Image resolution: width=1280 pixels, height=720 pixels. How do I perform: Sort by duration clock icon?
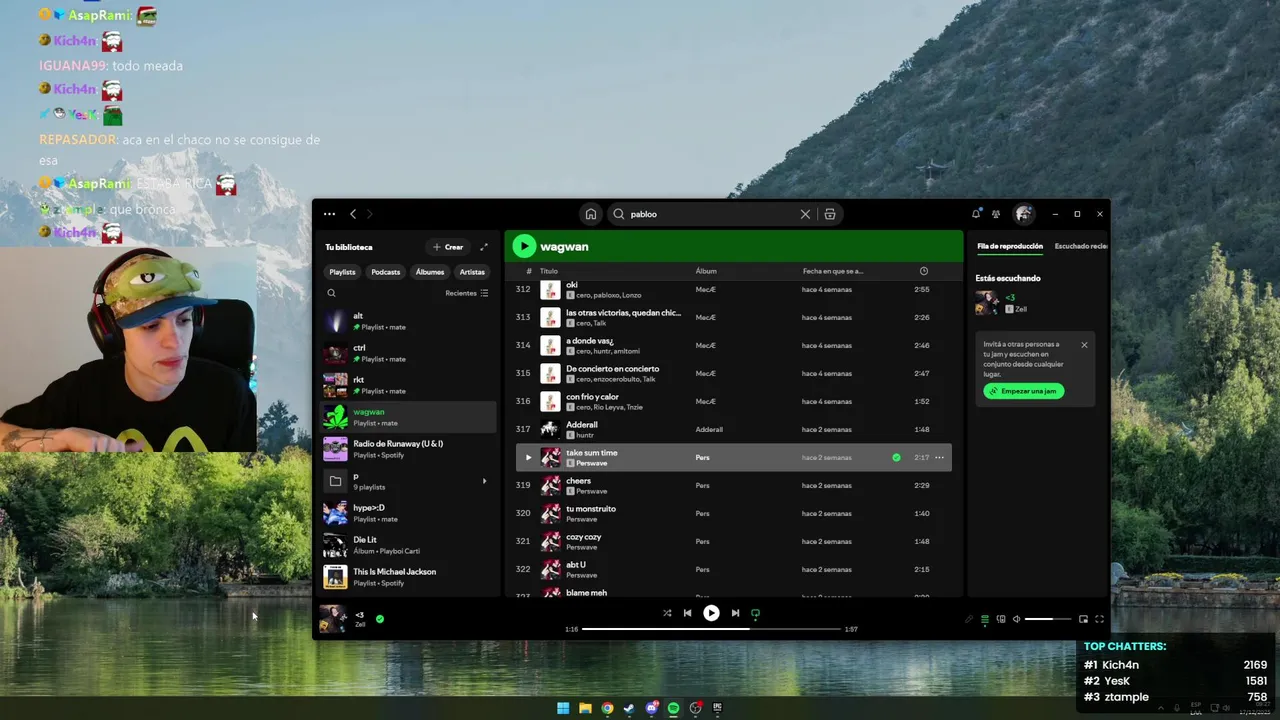tap(923, 271)
